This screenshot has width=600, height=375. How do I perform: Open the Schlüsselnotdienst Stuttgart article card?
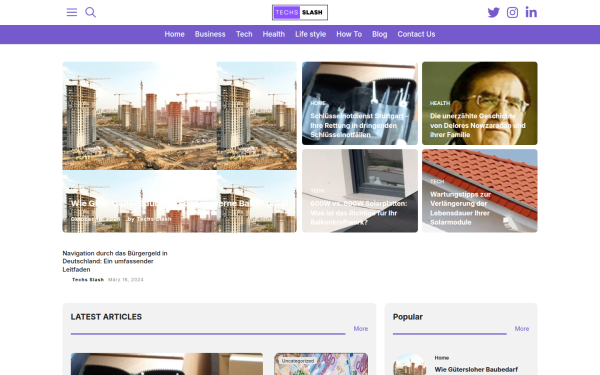pos(360,103)
